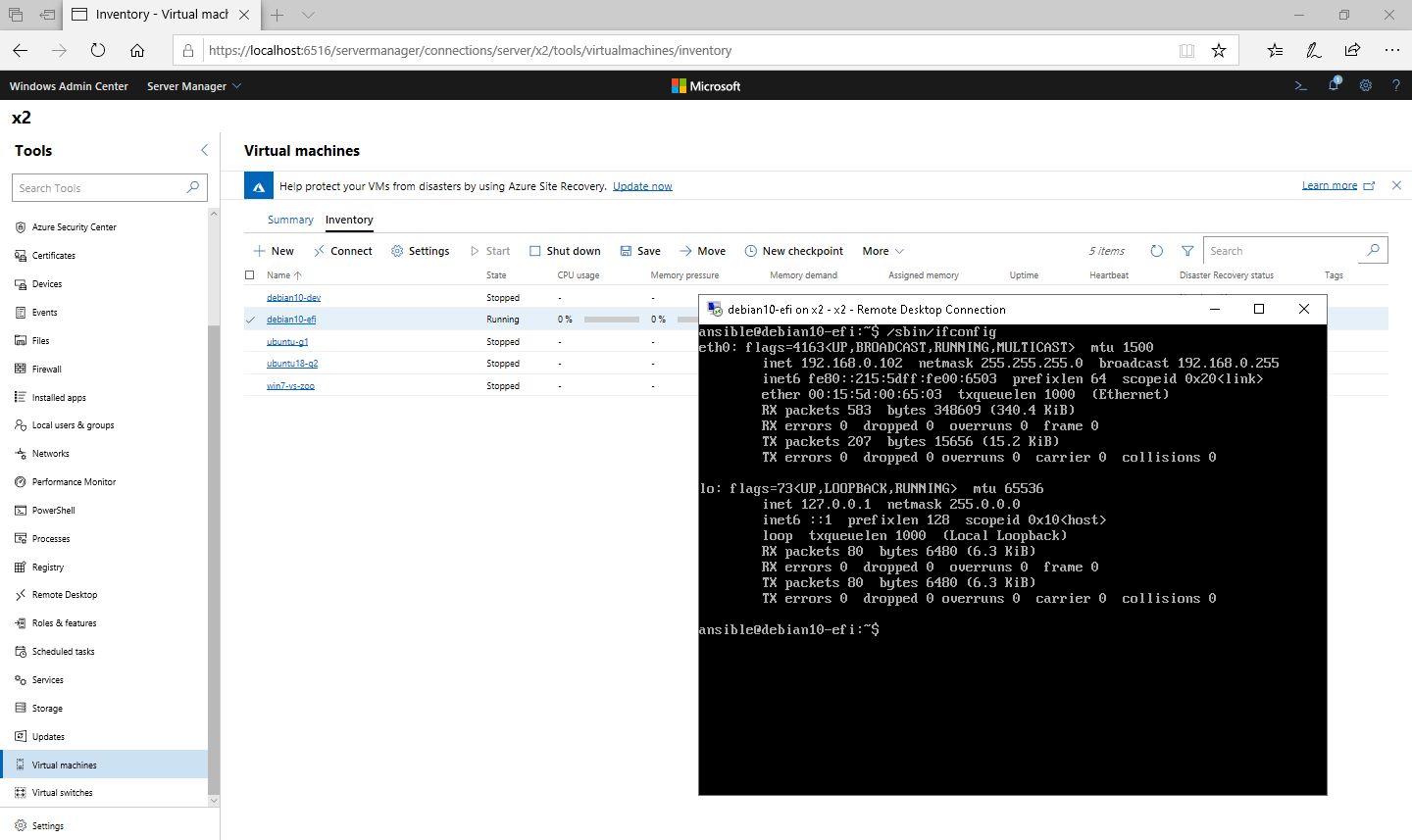
Task: Refresh the virtual machines list
Action: point(1156,251)
